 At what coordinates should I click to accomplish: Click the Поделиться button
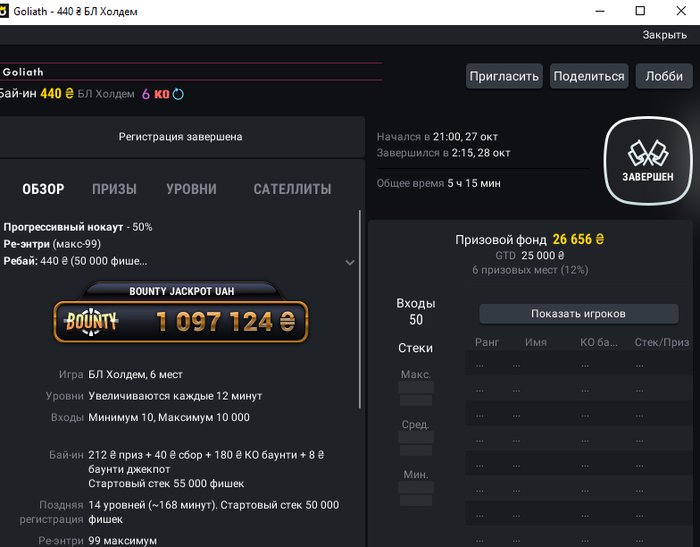click(589, 76)
